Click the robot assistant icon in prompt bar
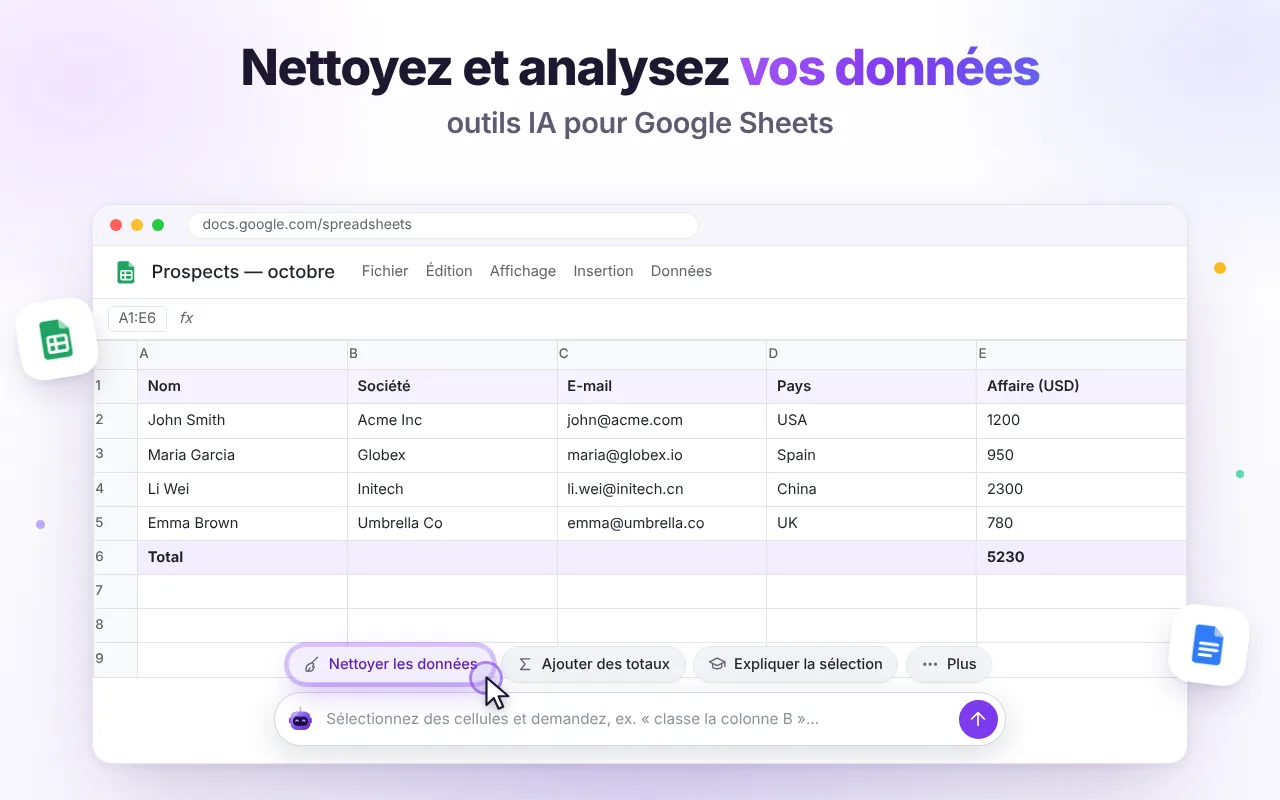The image size is (1280, 800). click(301, 719)
